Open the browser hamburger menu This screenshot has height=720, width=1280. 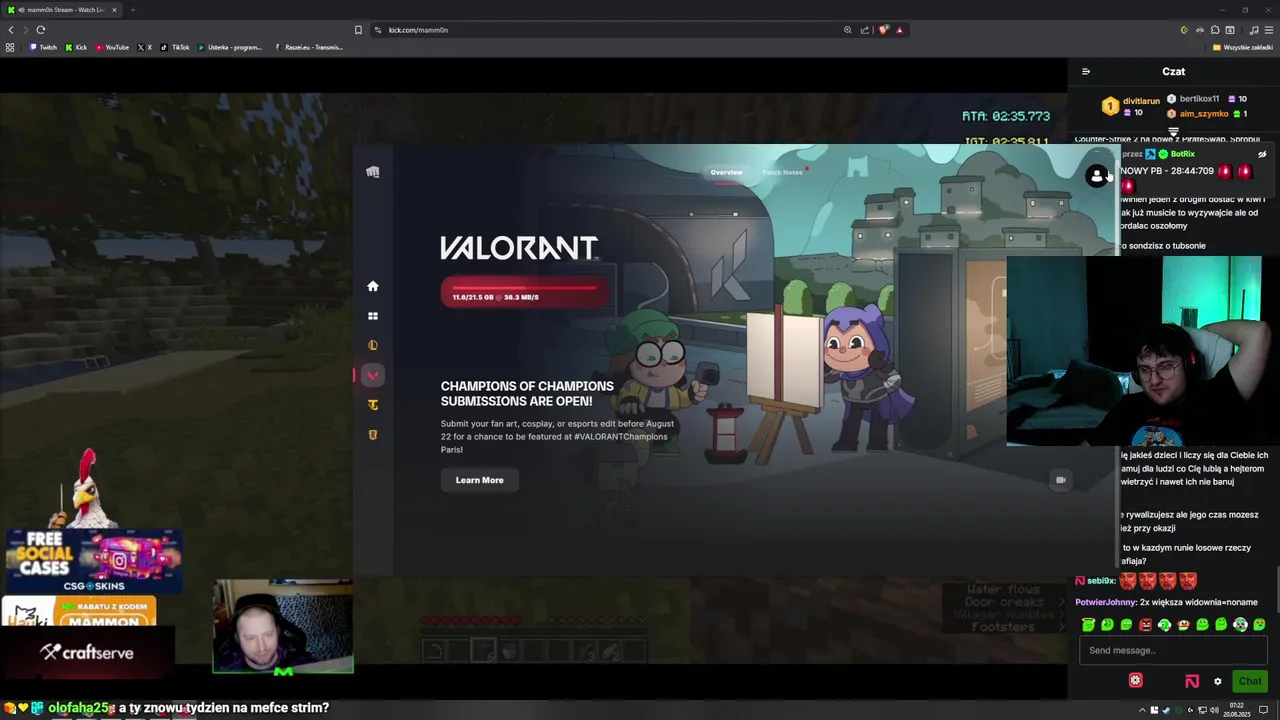click(1268, 30)
